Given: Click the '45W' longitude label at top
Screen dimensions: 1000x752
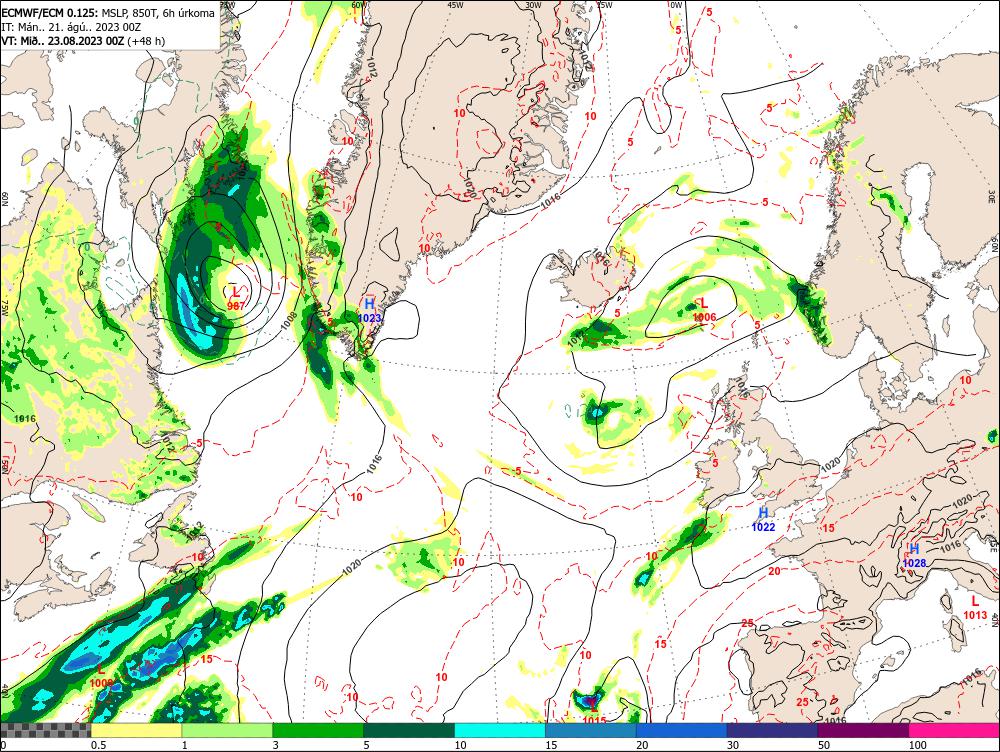Looking at the screenshot, I should 455,5.
